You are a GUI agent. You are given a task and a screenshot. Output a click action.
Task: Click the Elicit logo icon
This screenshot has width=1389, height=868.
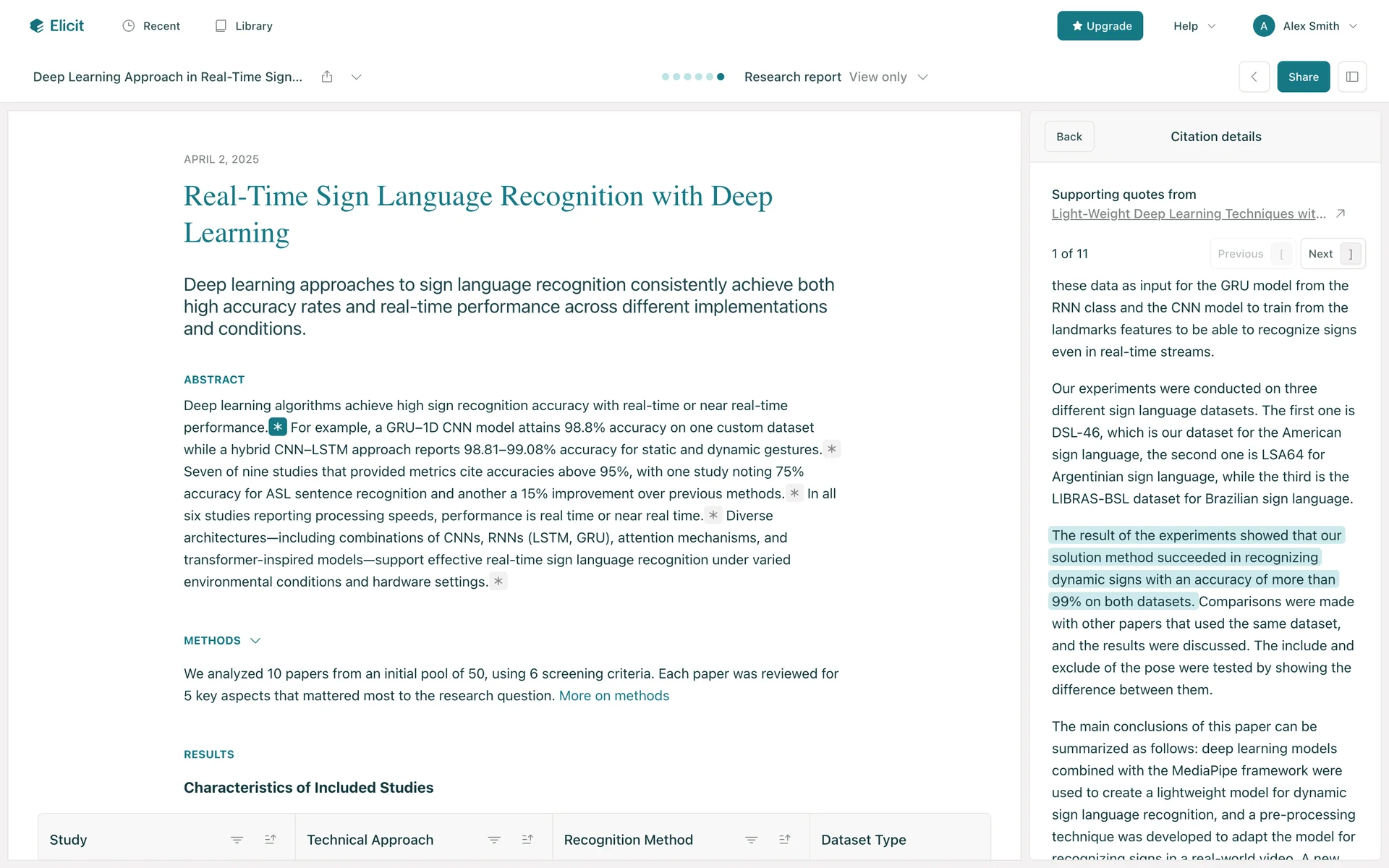coord(37,26)
